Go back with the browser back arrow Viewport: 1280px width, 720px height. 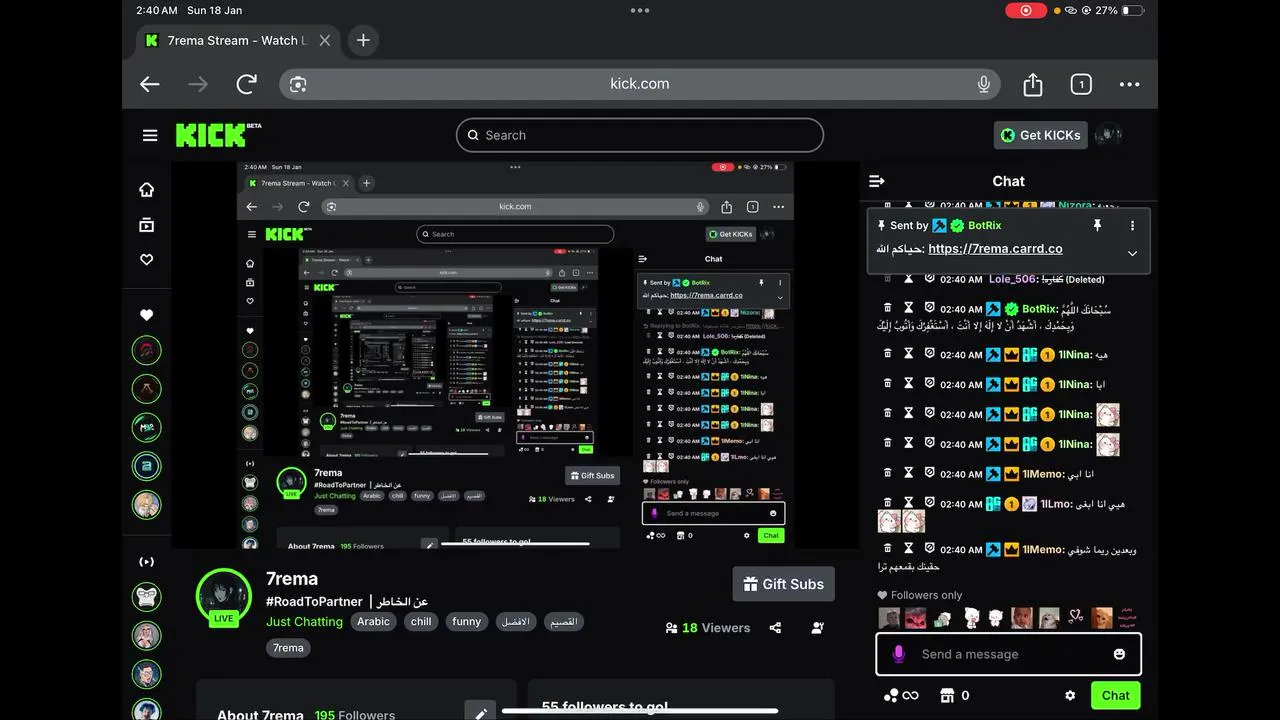150,84
